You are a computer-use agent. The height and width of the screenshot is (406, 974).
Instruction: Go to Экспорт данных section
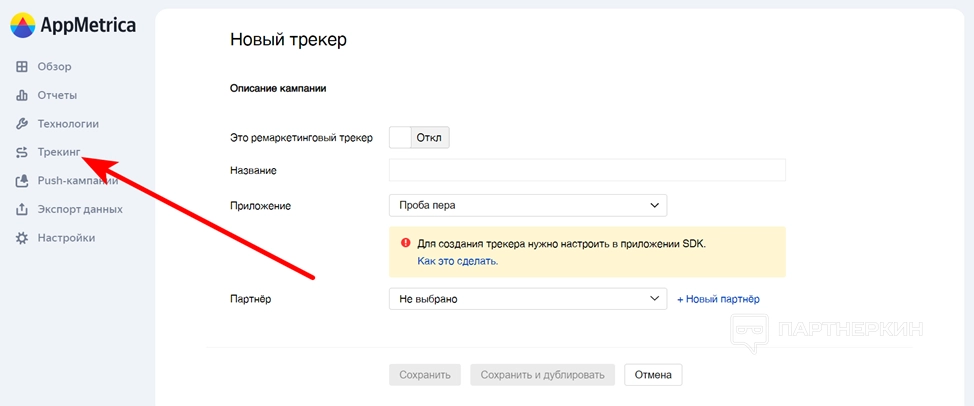[80, 210]
